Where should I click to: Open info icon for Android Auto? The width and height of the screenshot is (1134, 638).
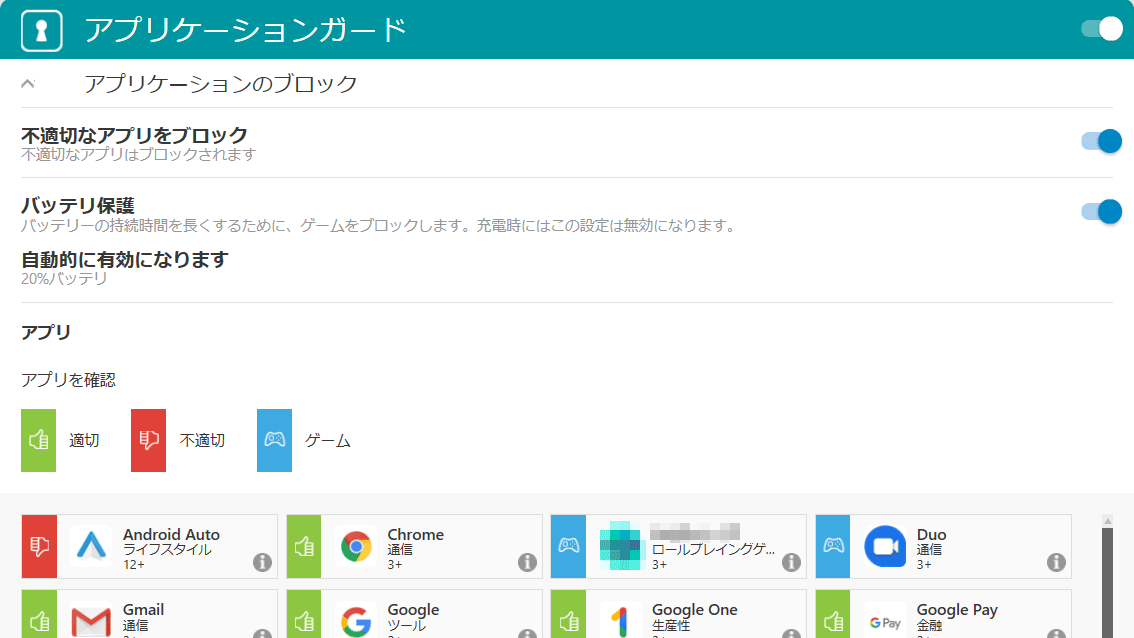click(263, 563)
